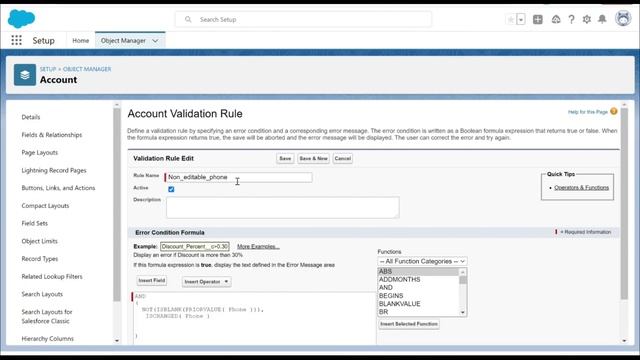Open the Salesforce Help question mark icon

point(571,19)
